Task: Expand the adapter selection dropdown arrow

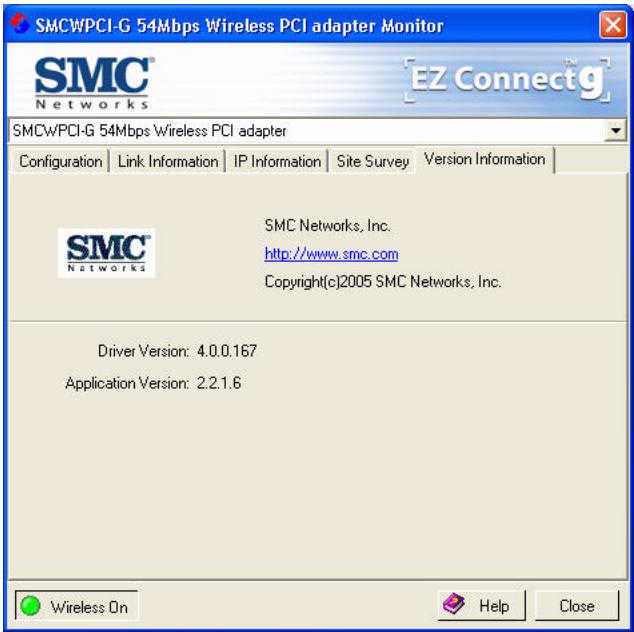Action: point(615,131)
